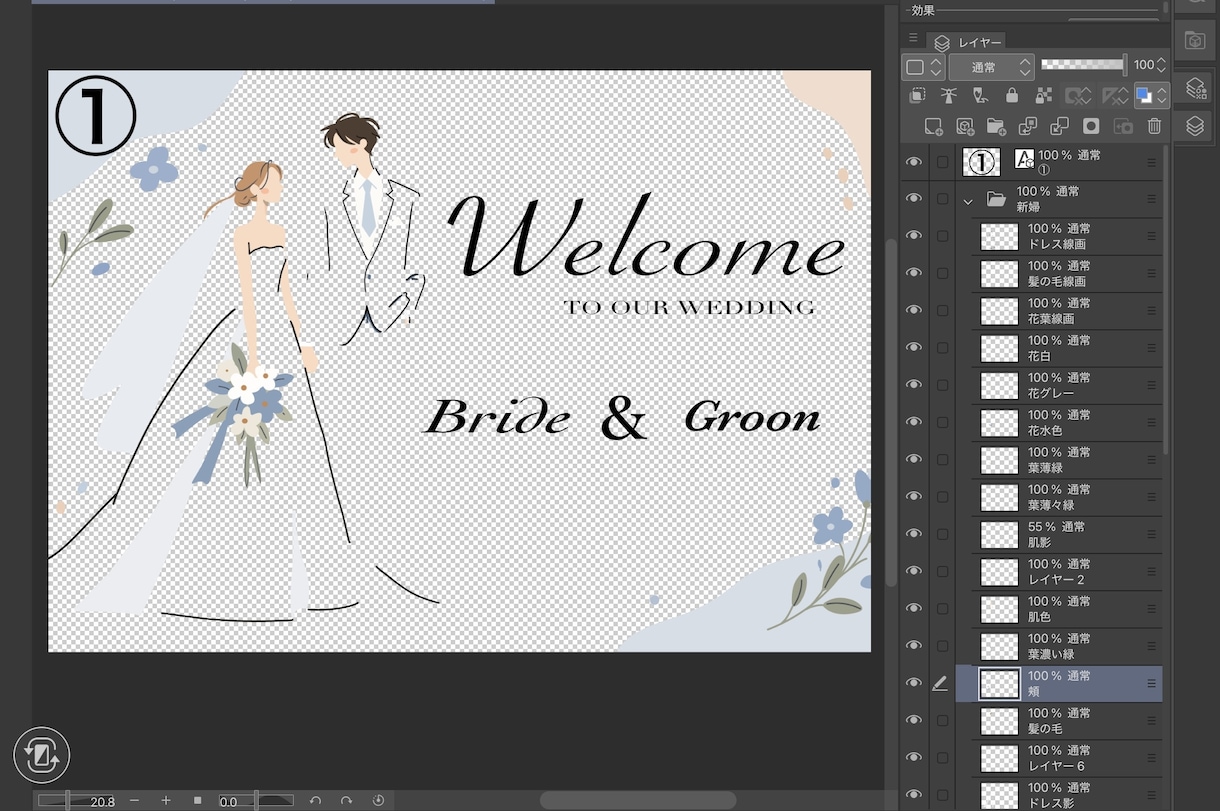Select the 新婦 folder row
The width and height of the screenshot is (1220, 811).
pyautogui.click(x=1059, y=199)
